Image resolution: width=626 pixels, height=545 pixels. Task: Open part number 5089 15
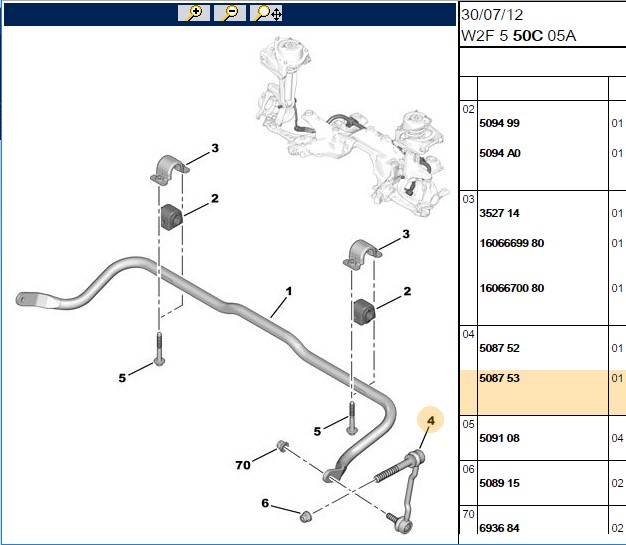[x=499, y=483]
